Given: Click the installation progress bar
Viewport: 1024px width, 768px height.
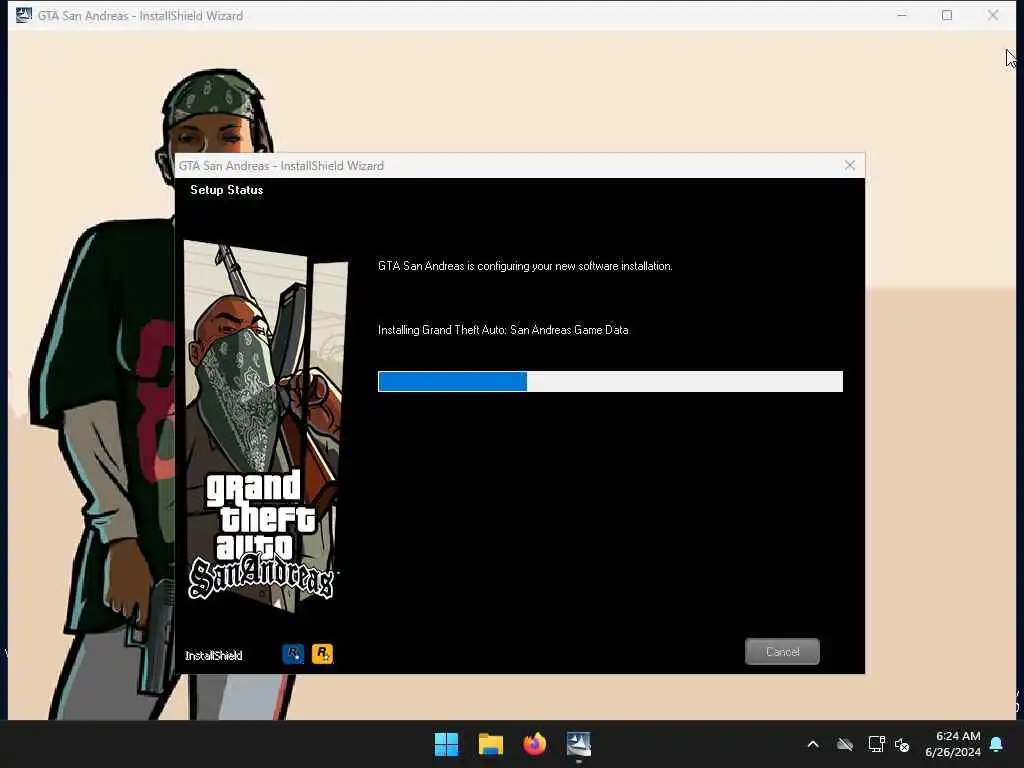Looking at the screenshot, I should 610,381.
